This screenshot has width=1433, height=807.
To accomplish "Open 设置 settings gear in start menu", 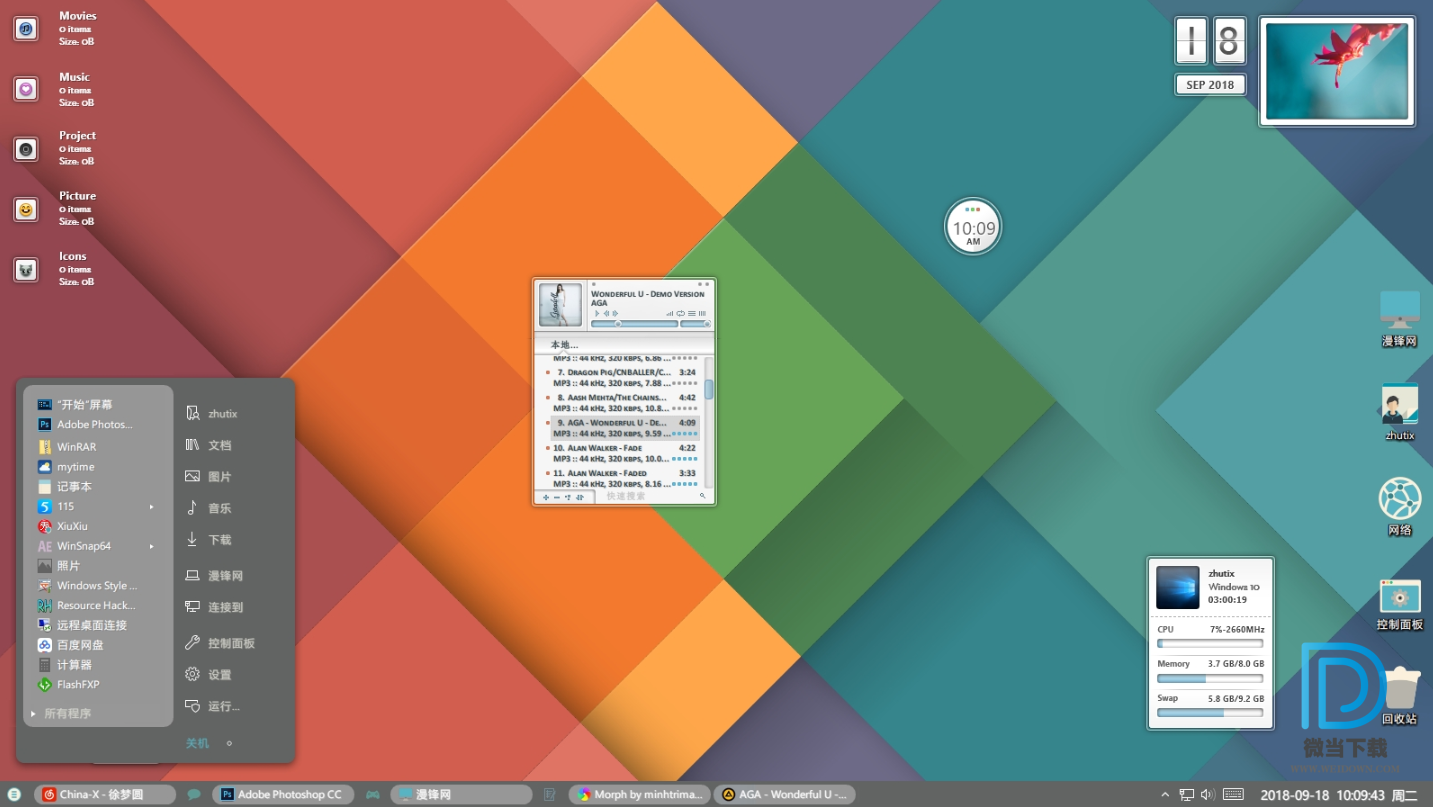I will coord(208,675).
